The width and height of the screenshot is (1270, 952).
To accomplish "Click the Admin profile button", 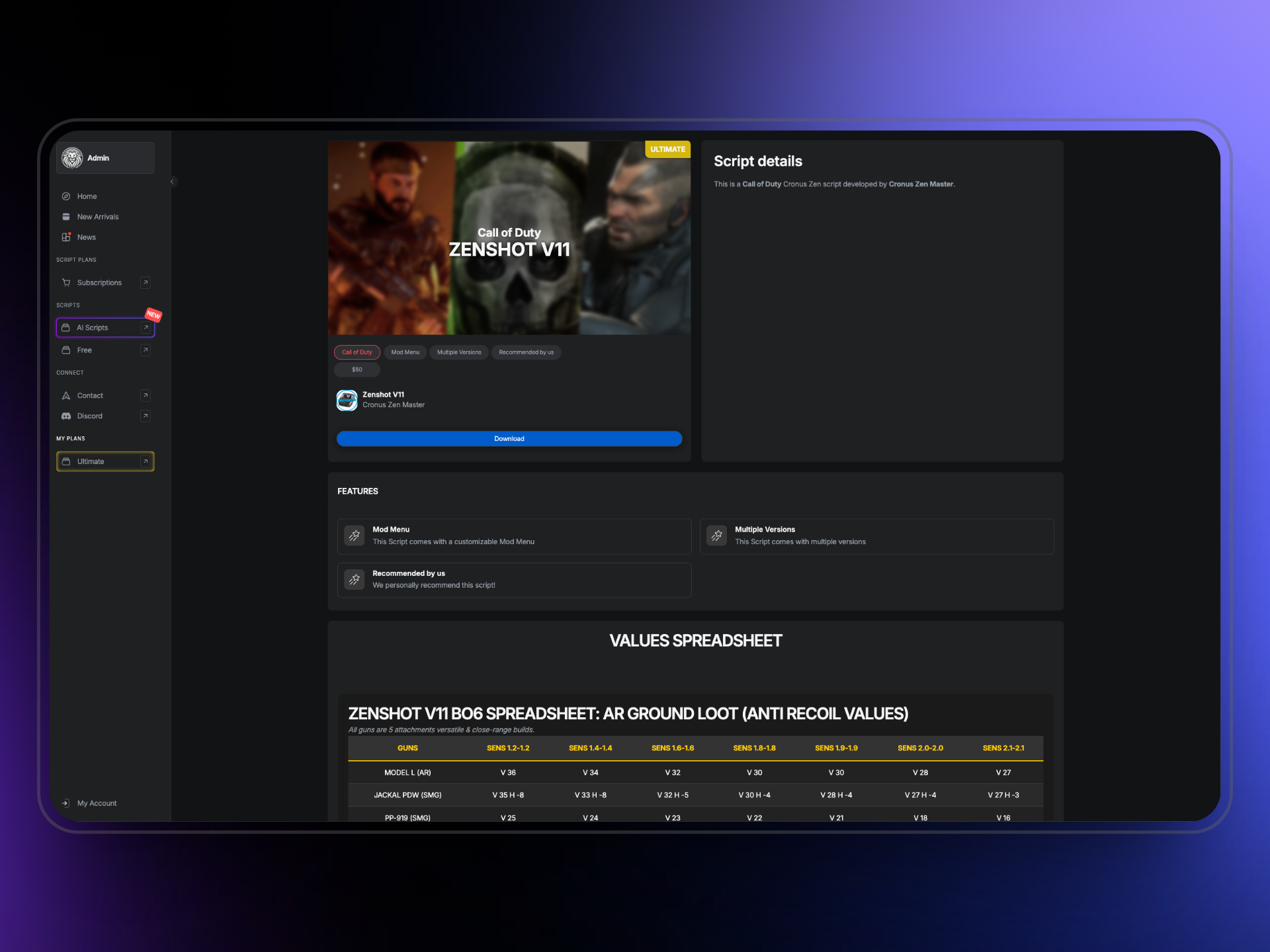I will point(105,158).
